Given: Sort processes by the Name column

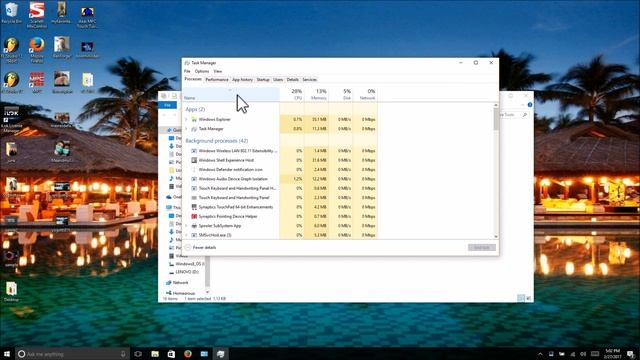Looking at the screenshot, I should pyautogui.click(x=231, y=94).
